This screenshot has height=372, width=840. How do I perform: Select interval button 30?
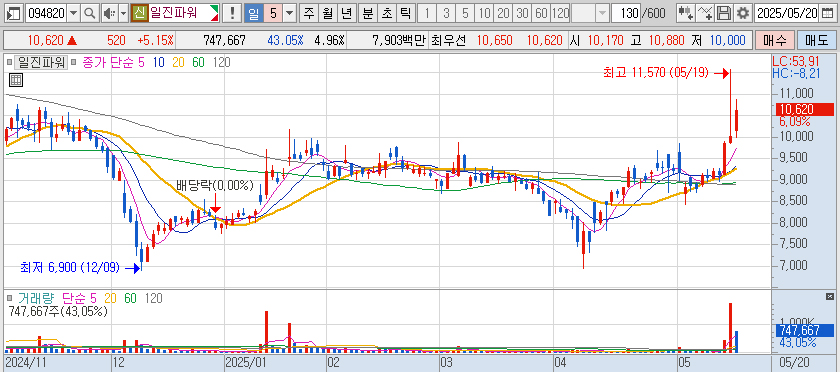[522, 13]
